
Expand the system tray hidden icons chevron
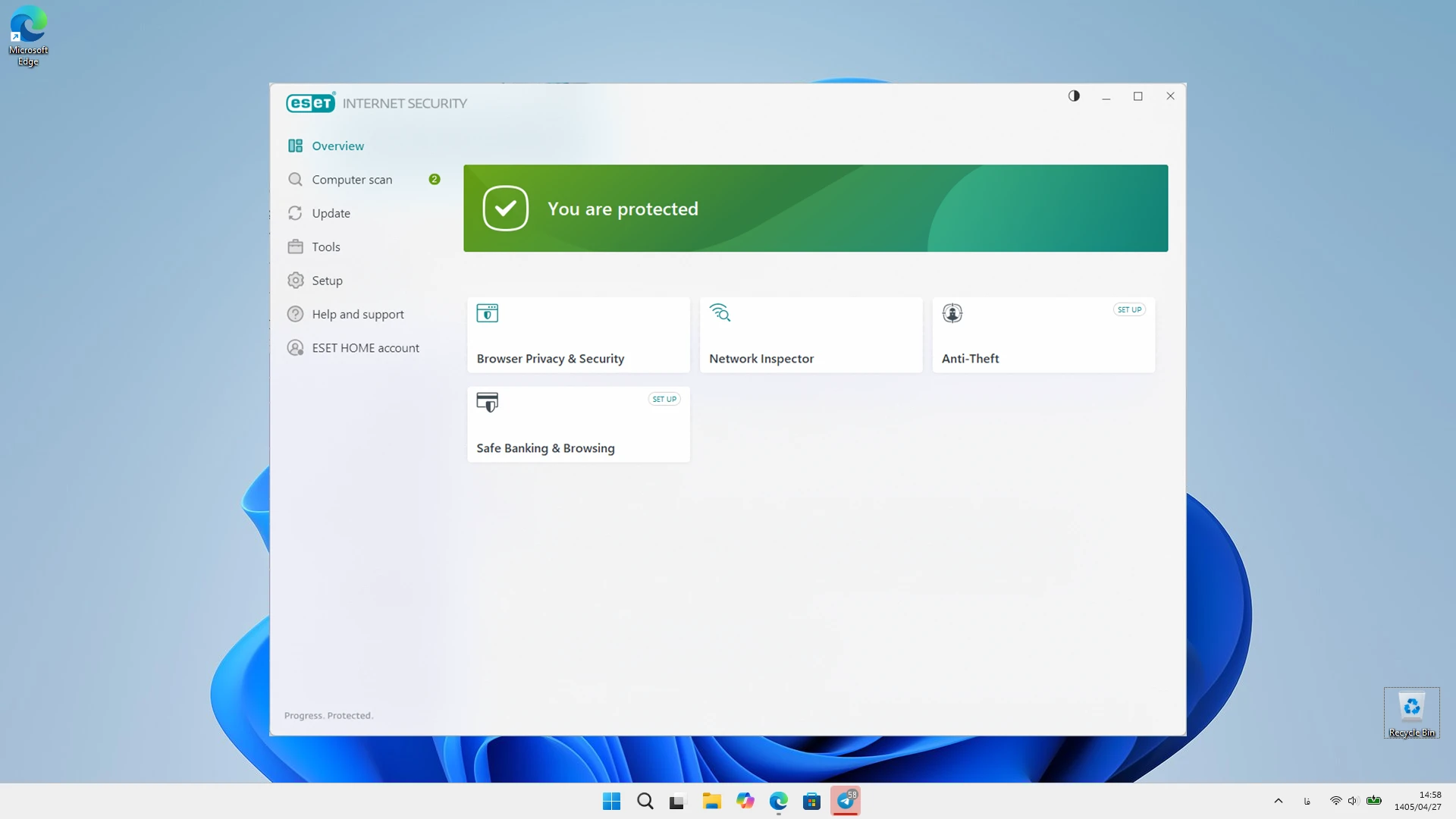(x=1278, y=801)
